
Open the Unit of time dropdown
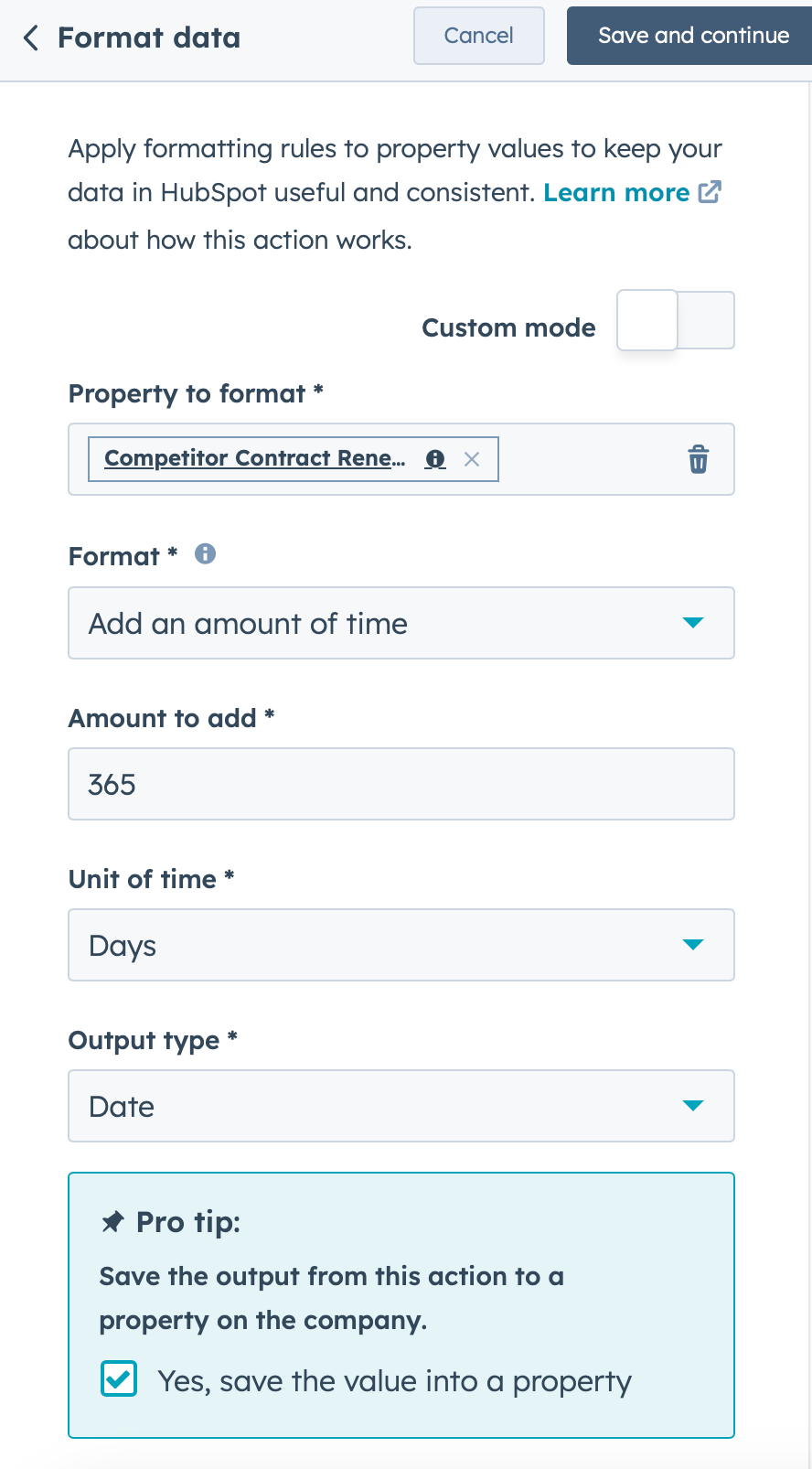(401, 945)
